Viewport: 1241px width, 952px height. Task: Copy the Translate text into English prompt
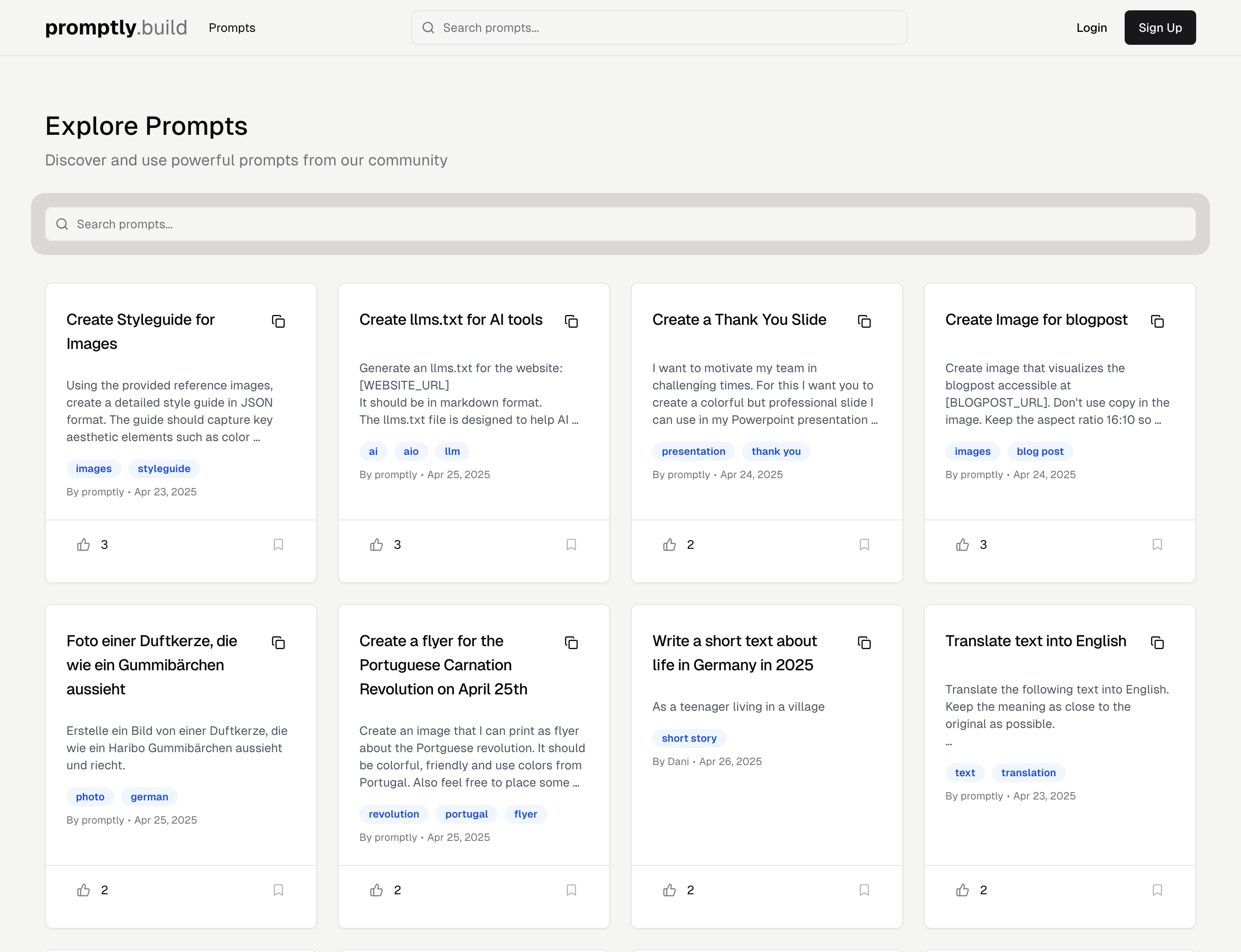click(1158, 643)
